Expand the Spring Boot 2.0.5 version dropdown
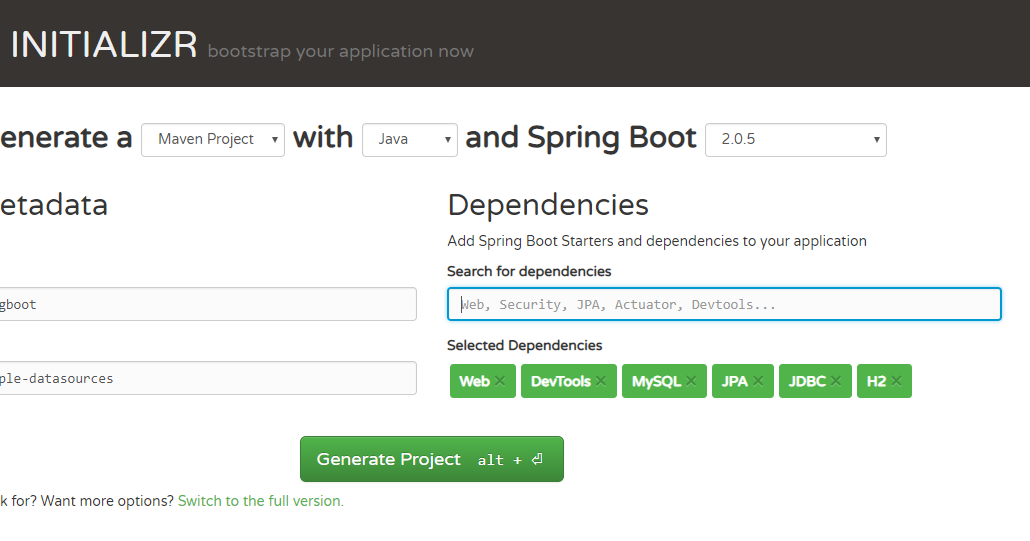Screen dimensions: 1030x541 point(795,139)
